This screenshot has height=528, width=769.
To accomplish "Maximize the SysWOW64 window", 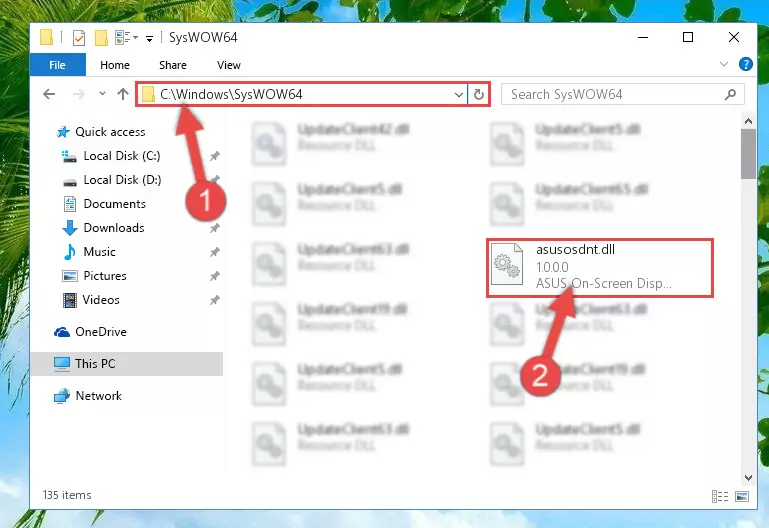I will pyautogui.click(x=688, y=37).
